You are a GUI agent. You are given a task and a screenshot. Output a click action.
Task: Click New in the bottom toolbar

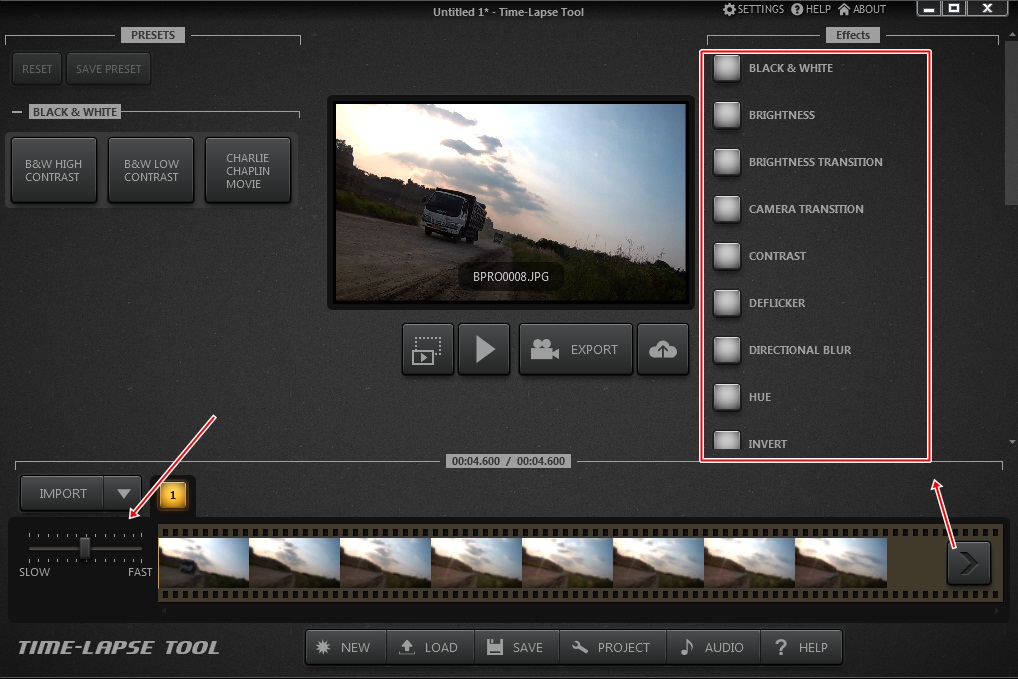346,647
